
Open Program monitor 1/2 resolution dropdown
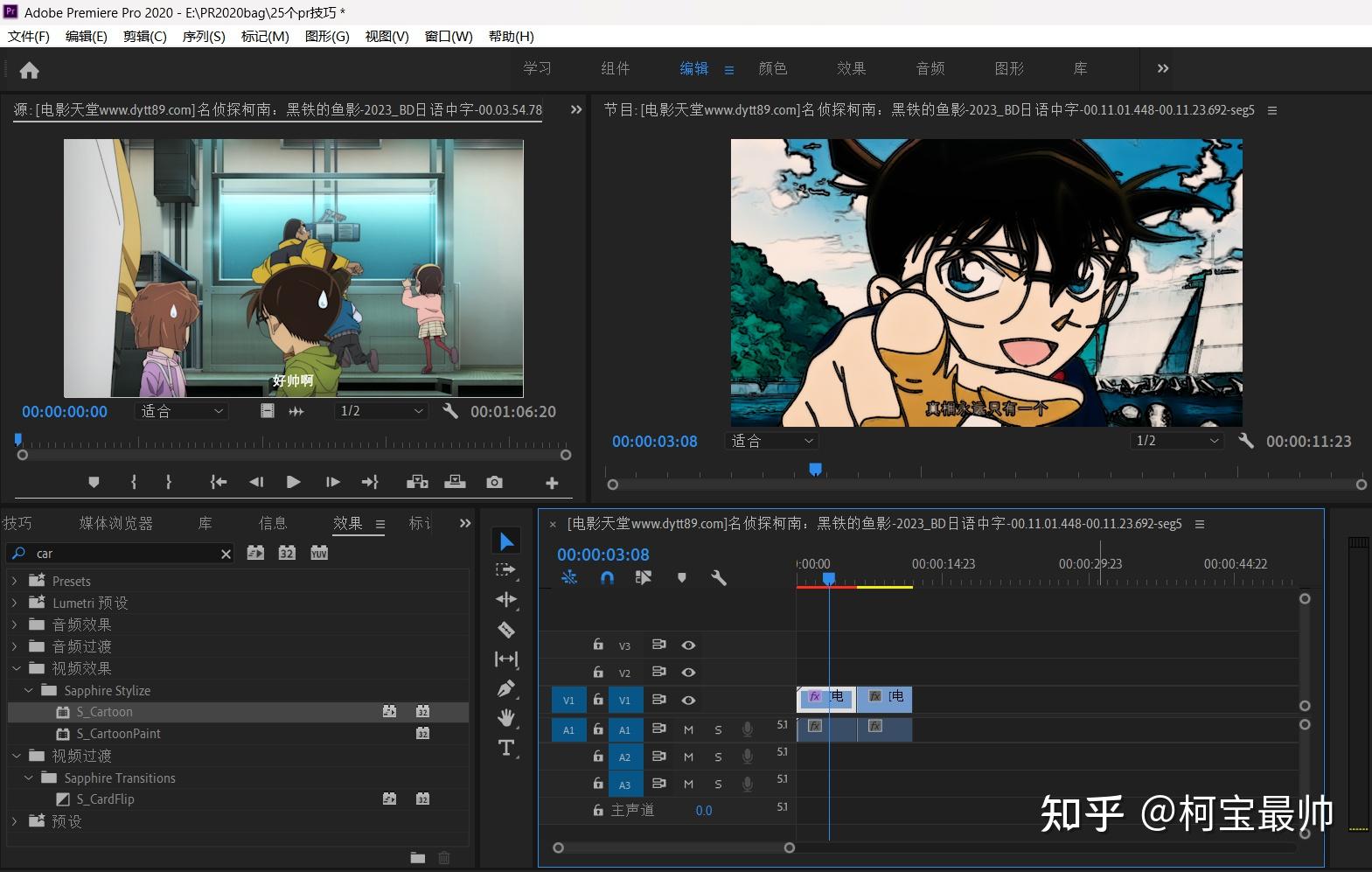(x=1176, y=441)
